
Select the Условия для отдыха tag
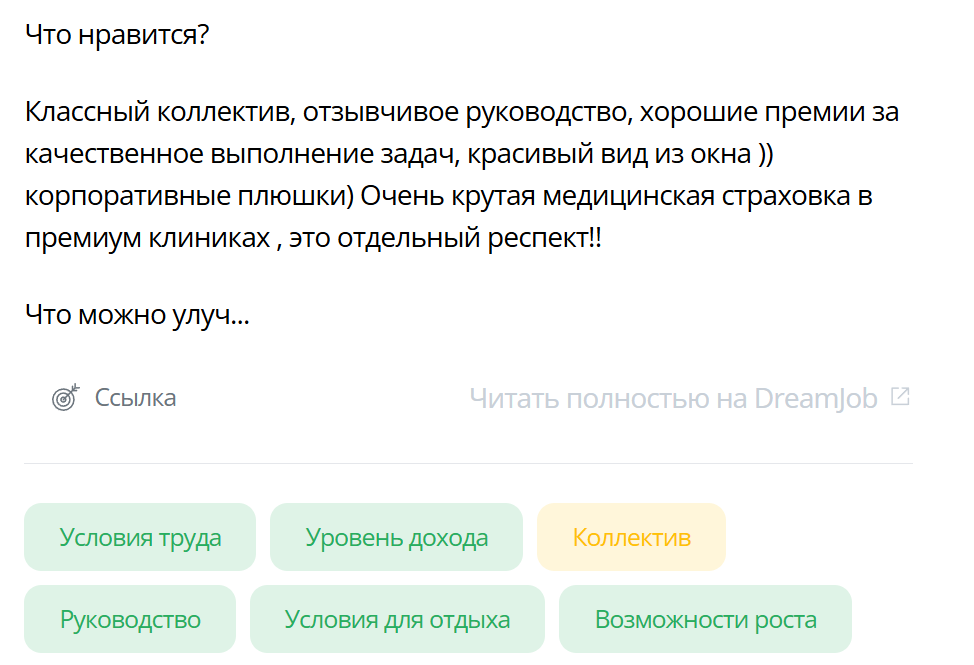pyautogui.click(x=398, y=619)
